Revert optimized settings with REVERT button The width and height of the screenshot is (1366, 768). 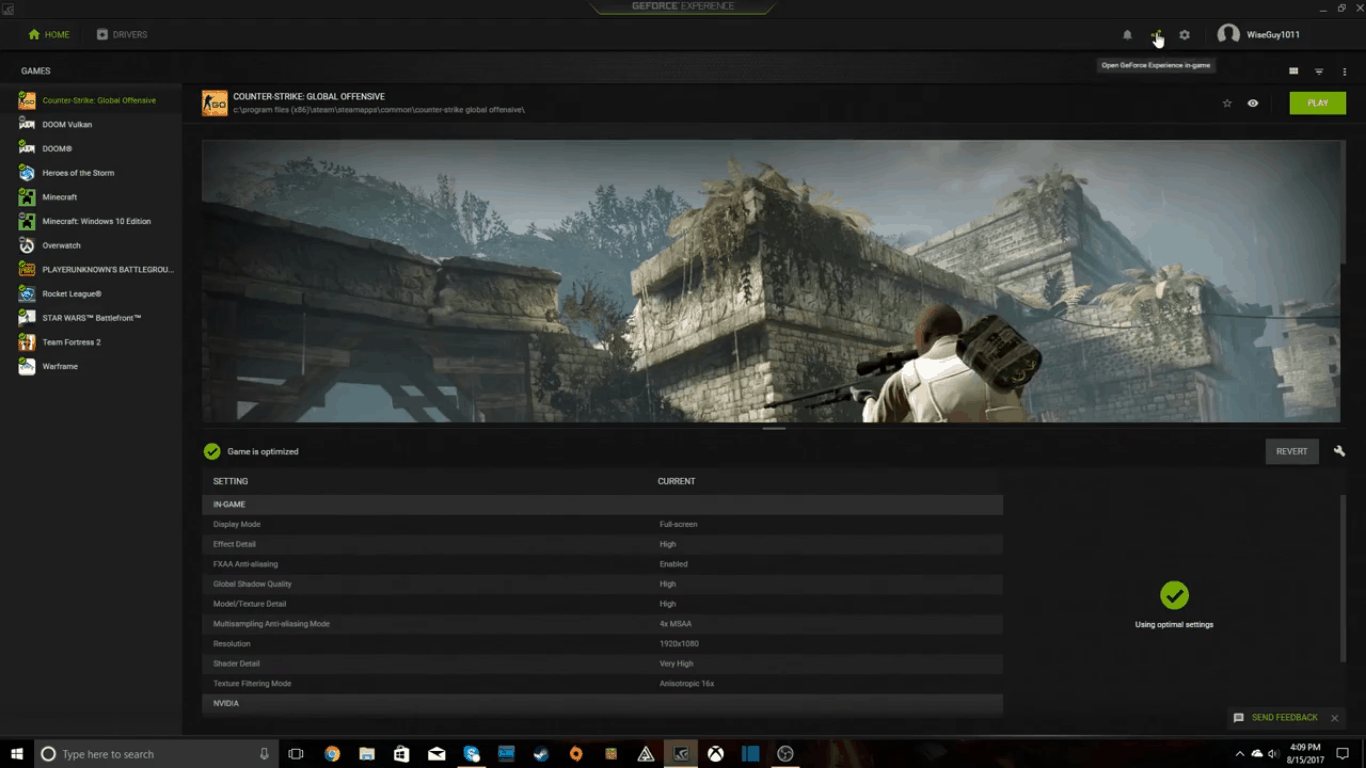(x=1291, y=451)
